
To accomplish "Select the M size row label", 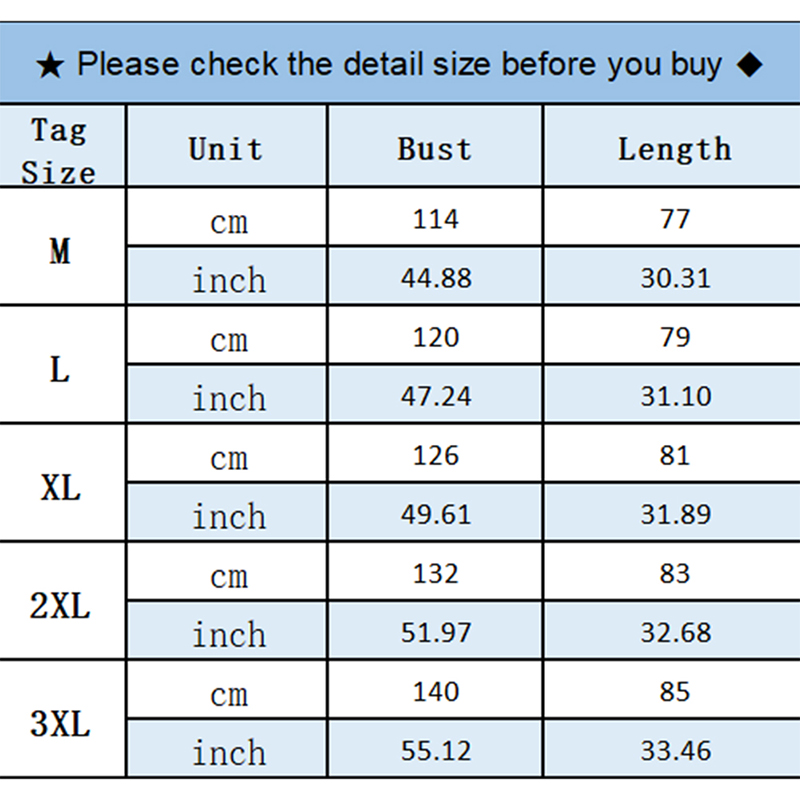I will [x=60, y=251].
